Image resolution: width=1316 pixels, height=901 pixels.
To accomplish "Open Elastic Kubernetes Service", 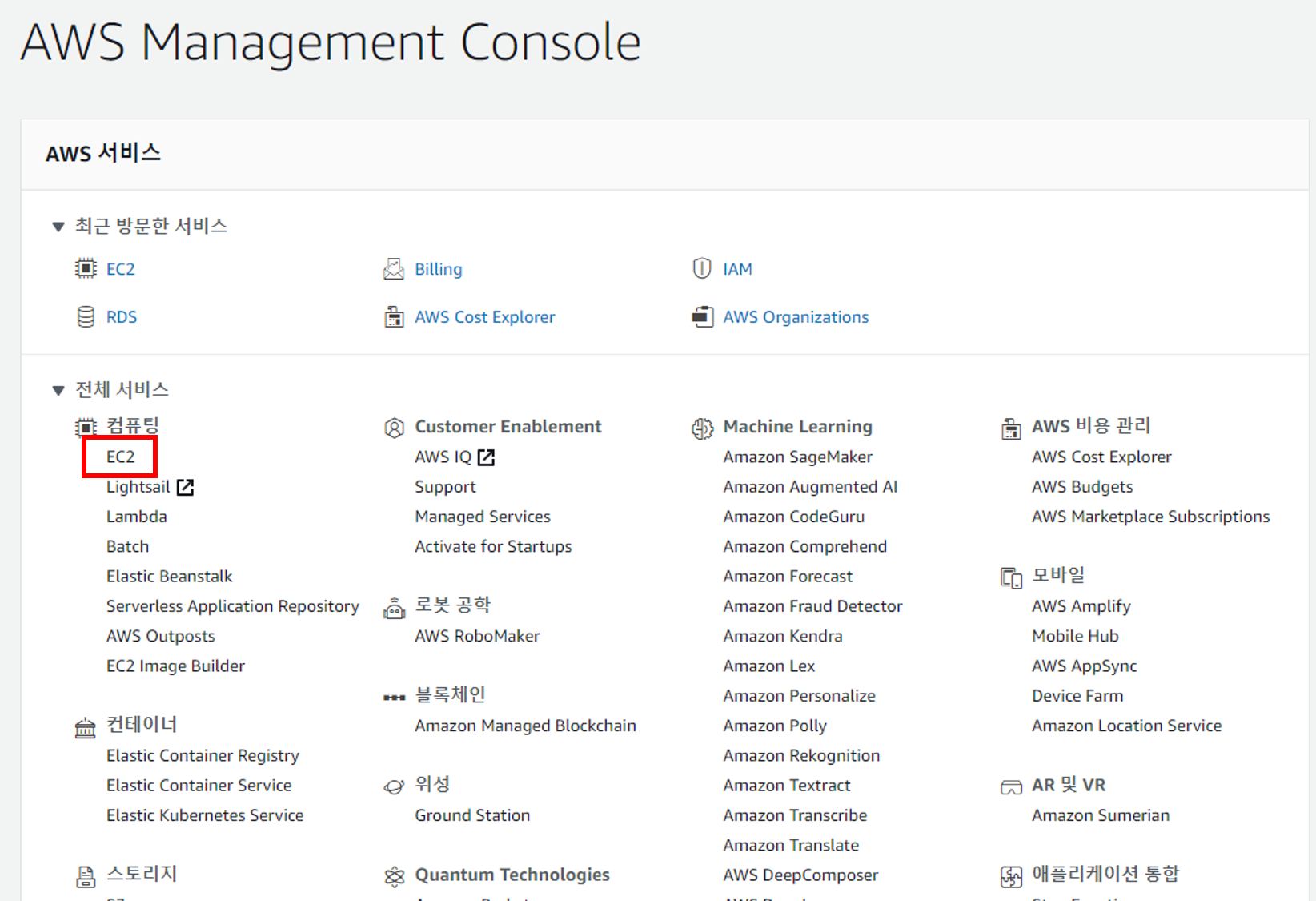I will pyautogui.click(x=205, y=815).
